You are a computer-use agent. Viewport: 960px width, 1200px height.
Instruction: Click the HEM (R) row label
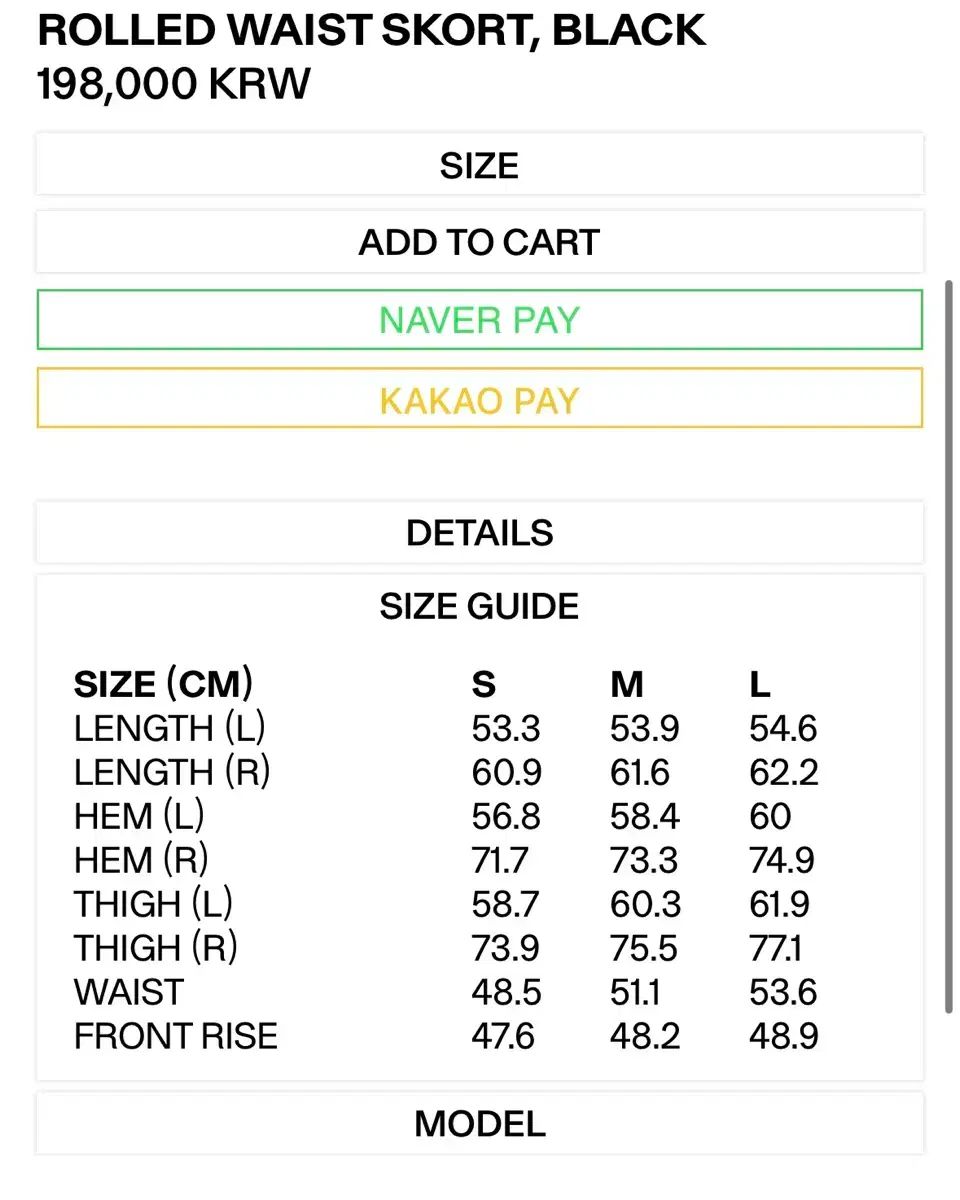coord(141,860)
